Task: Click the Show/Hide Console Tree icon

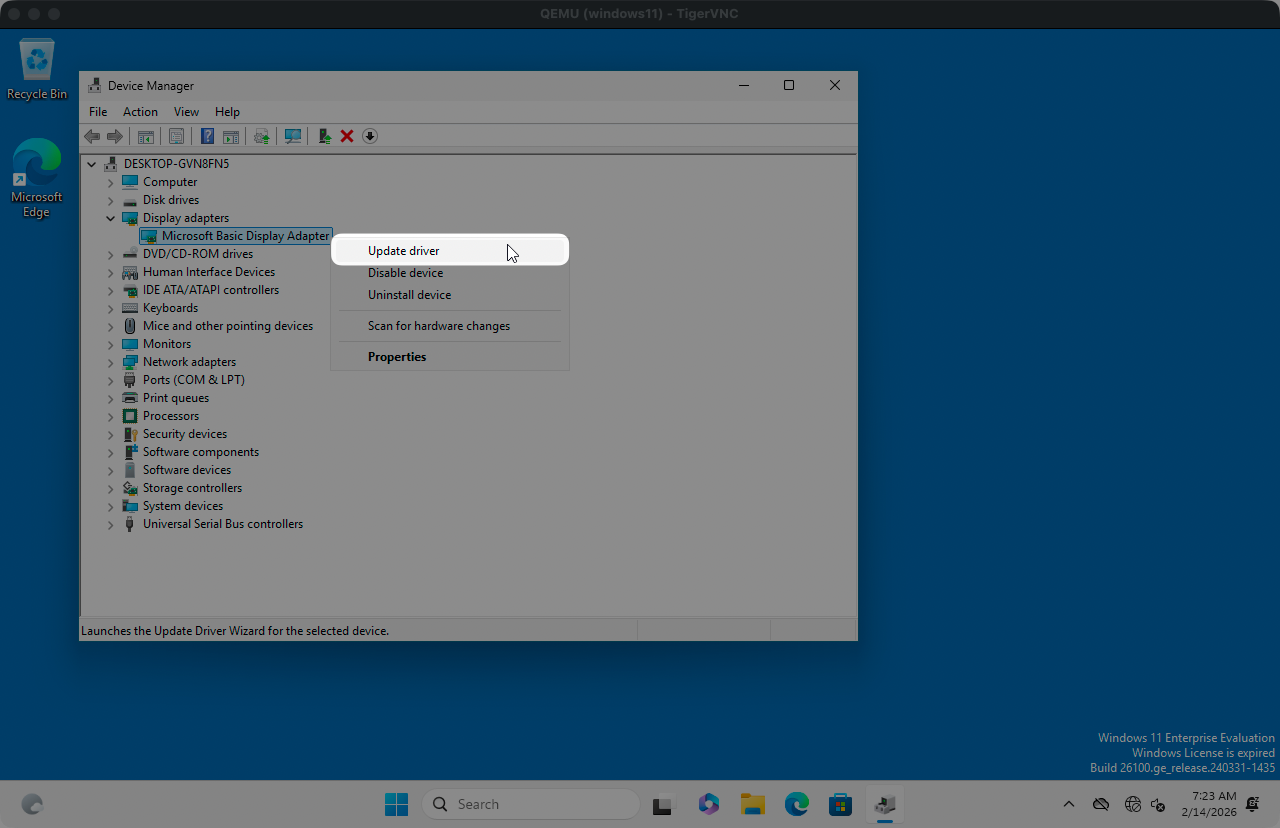Action: [x=146, y=136]
